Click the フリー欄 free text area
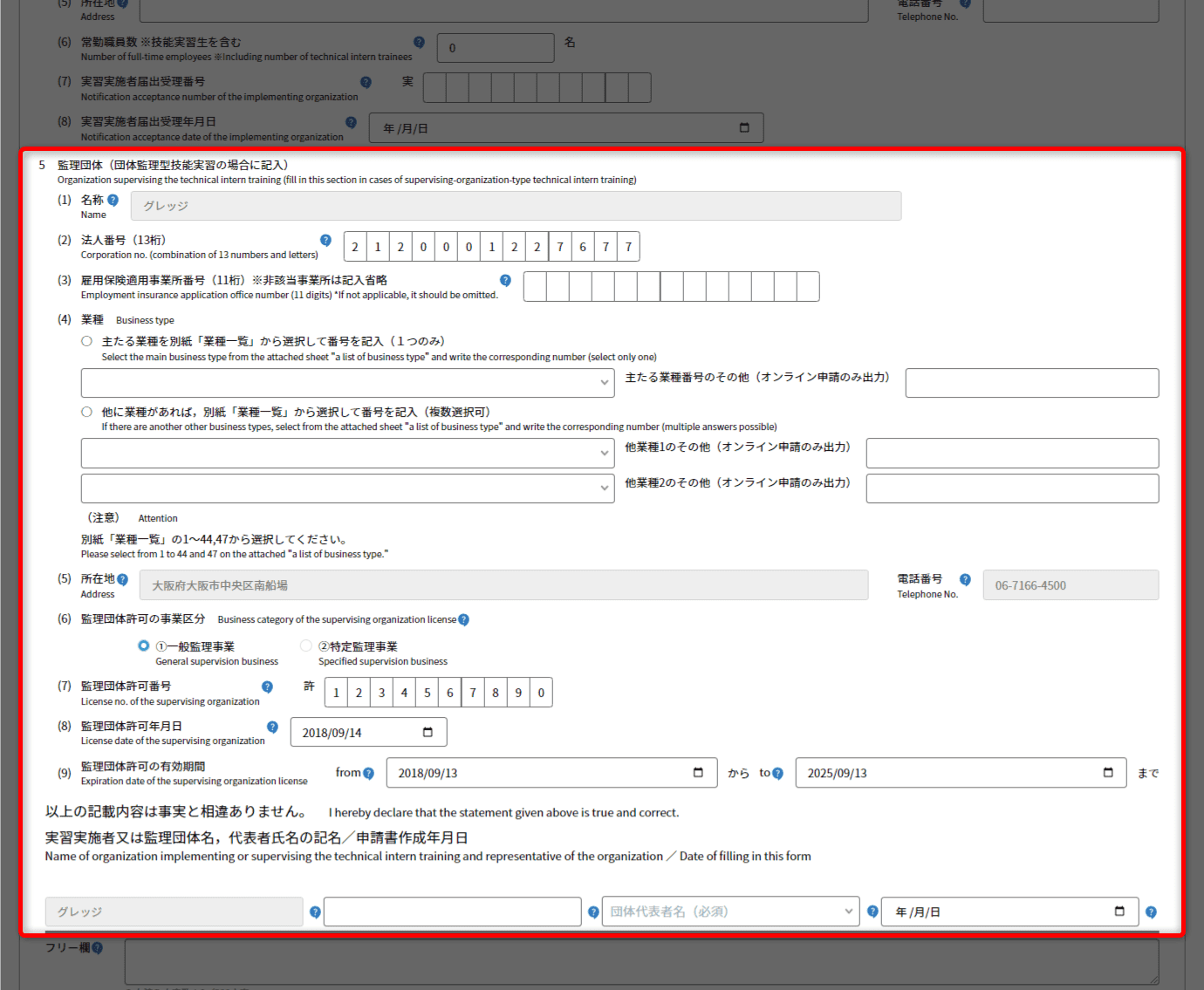This screenshot has width=1204, height=990. 641,961
